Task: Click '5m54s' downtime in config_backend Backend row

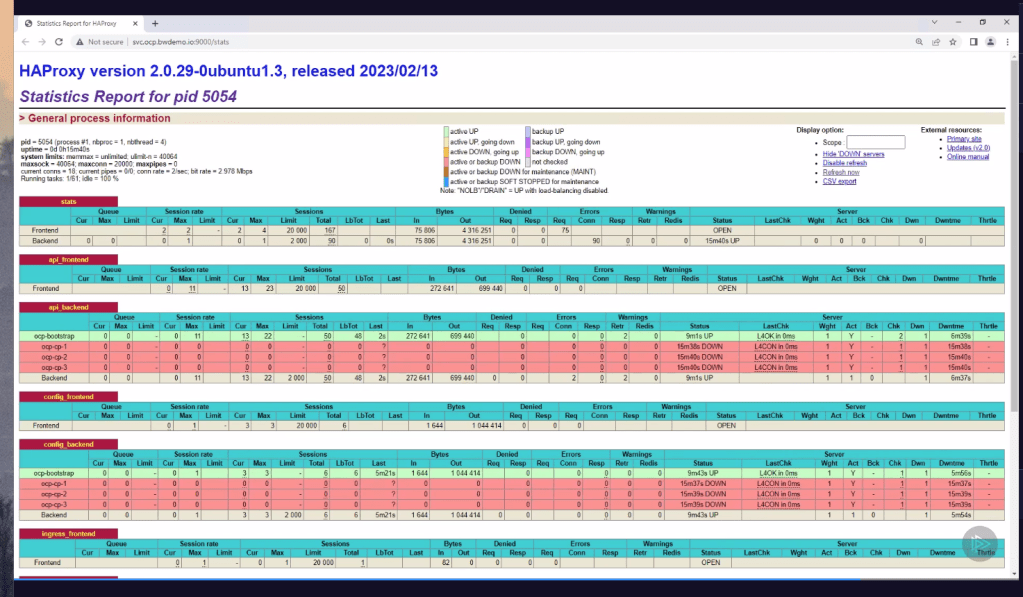Action: (961, 515)
